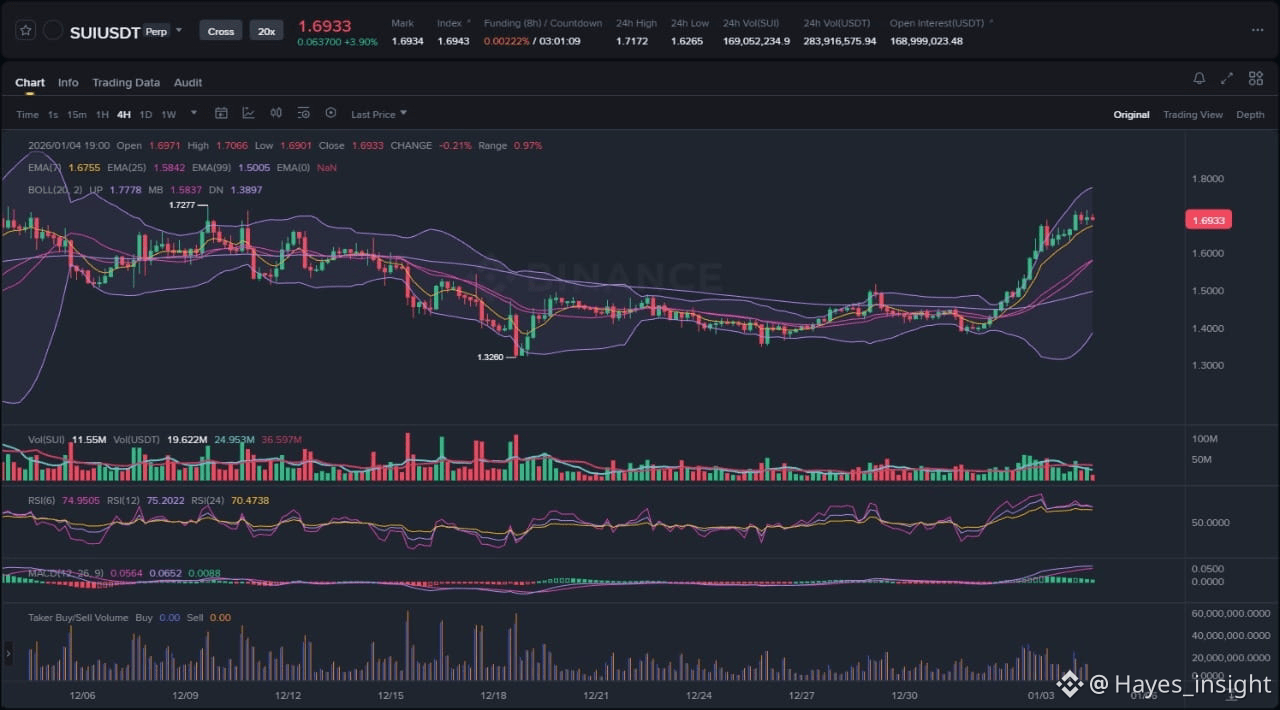Click the 24h Vol(SUI) value 169,052,234.9
This screenshot has height=710, width=1280.
[x=756, y=41]
